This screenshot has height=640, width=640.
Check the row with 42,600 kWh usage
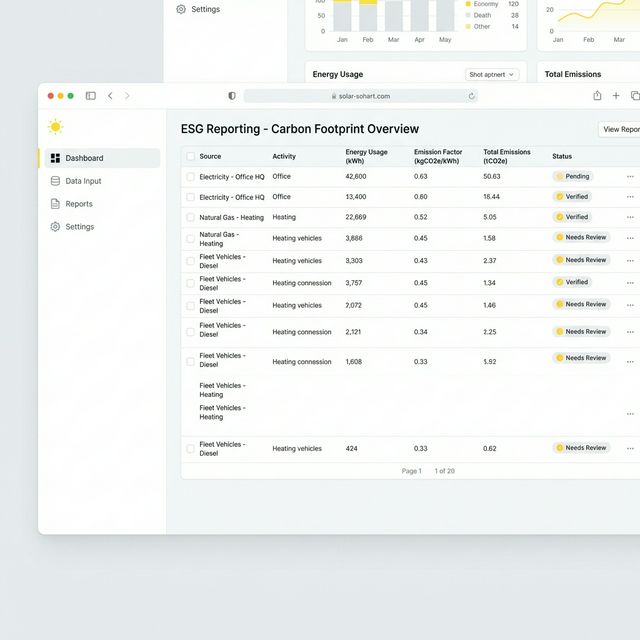(x=190, y=177)
